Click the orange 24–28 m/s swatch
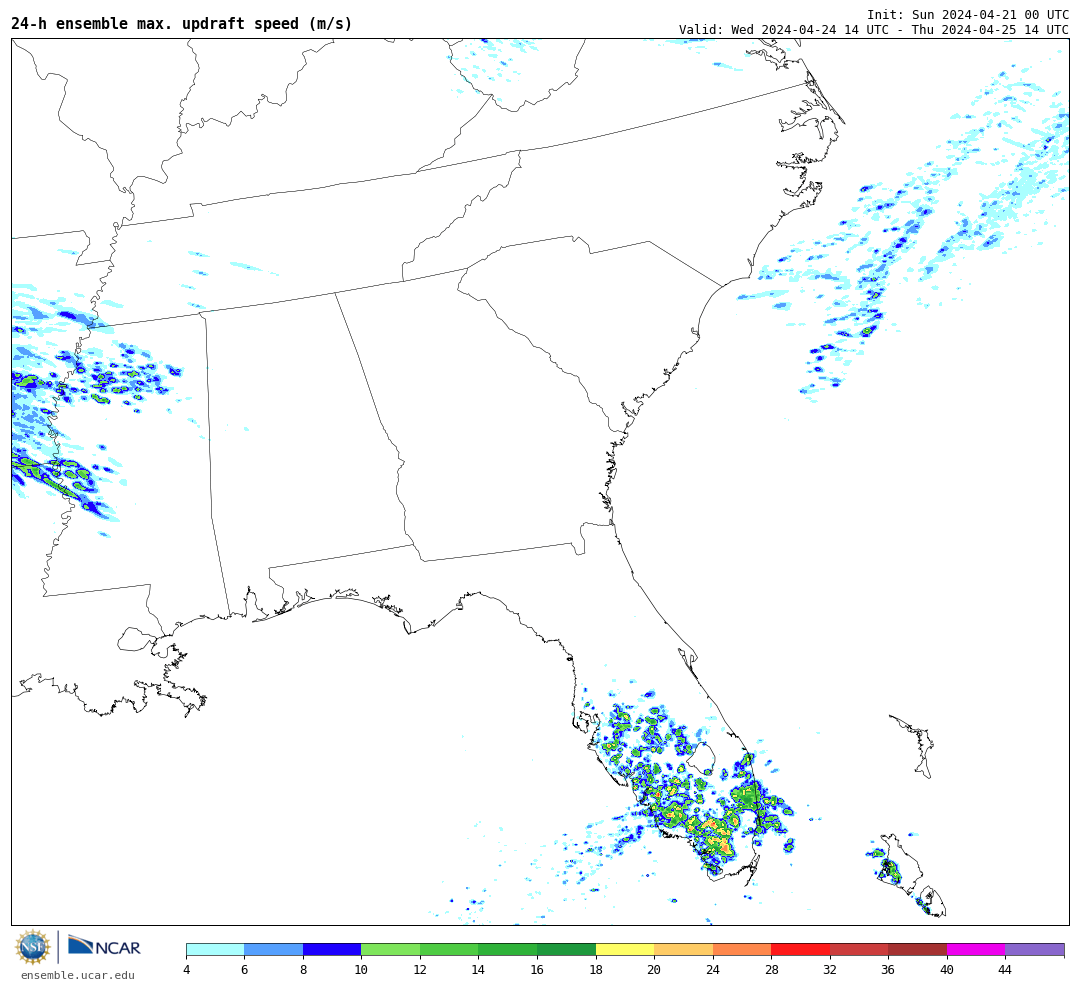 [742, 949]
